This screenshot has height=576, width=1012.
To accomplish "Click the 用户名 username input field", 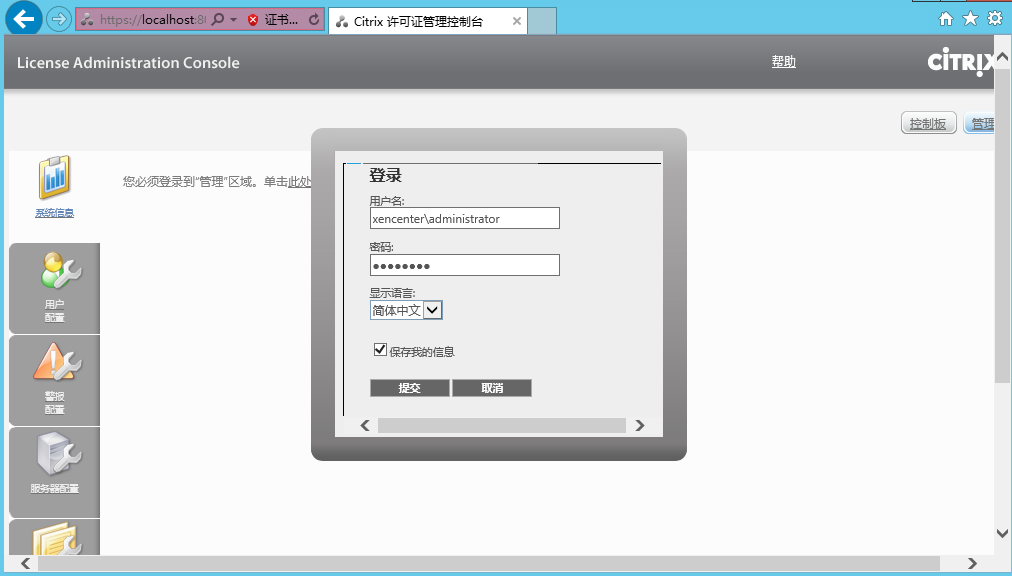I will click(x=465, y=218).
